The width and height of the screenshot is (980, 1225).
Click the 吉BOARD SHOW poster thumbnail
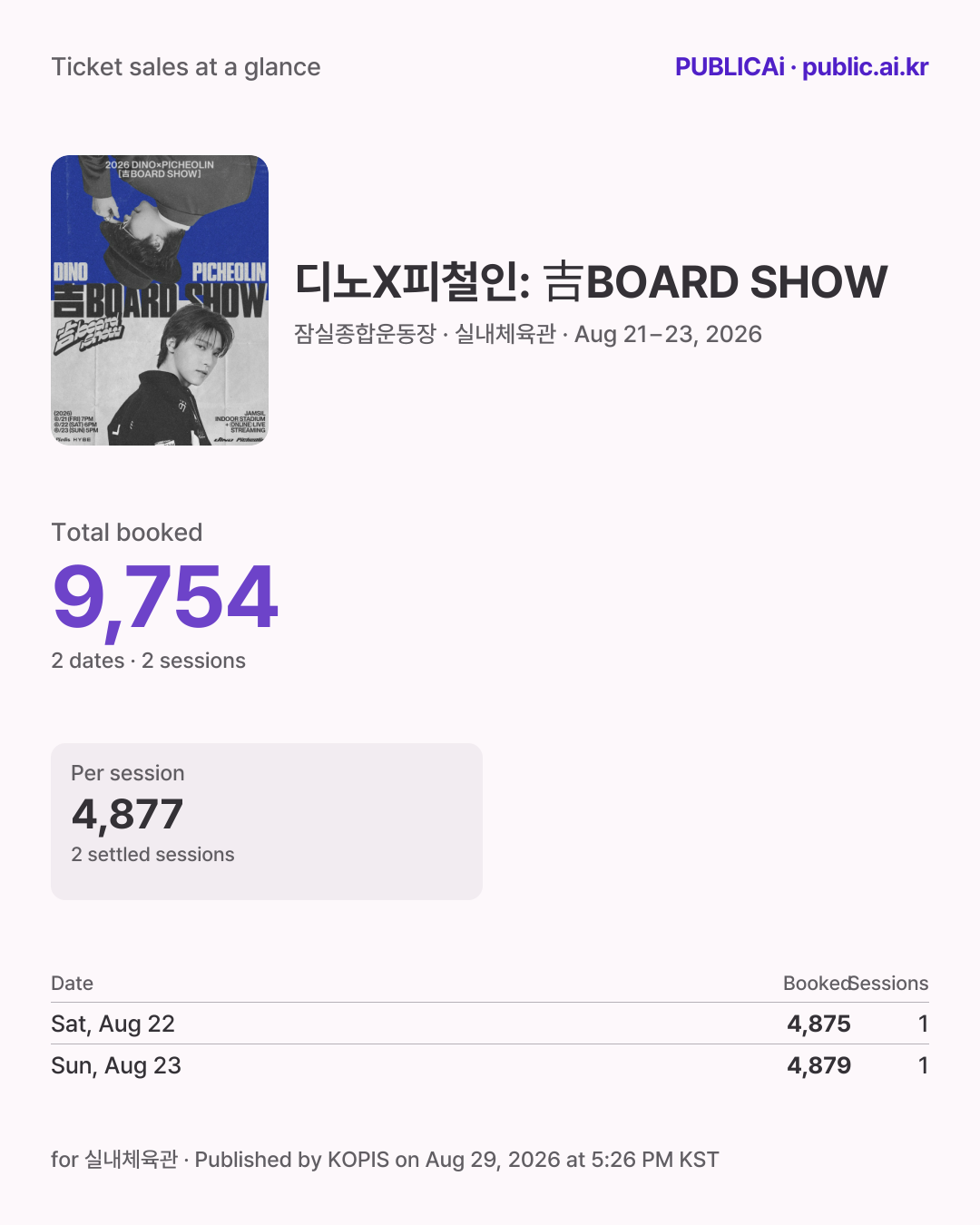click(x=160, y=300)
